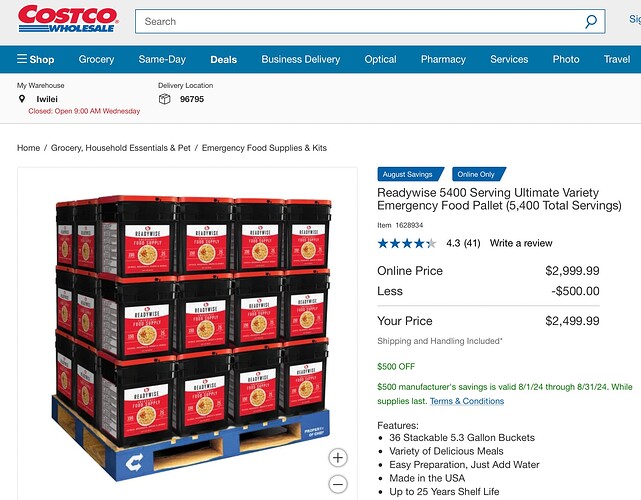This screenshot has height=500, width=641.
Task: Open the hamburger Shop menu
Action: (x=36, y=59)
